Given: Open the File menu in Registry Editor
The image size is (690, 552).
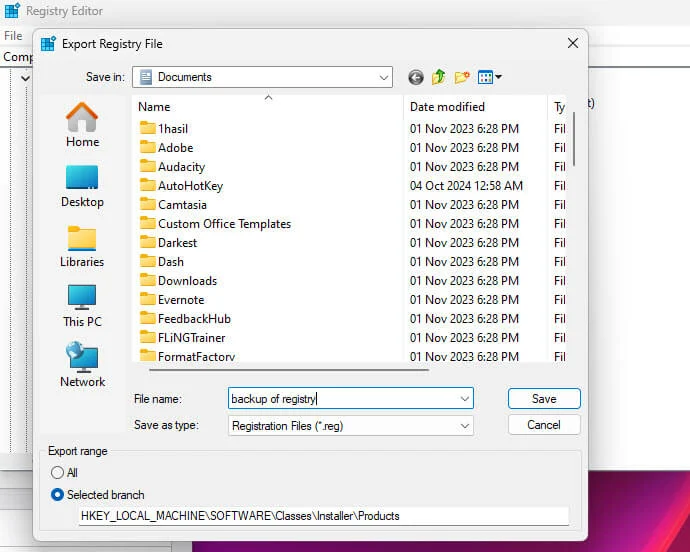Looking at the screenshot, I should [13, 36].
